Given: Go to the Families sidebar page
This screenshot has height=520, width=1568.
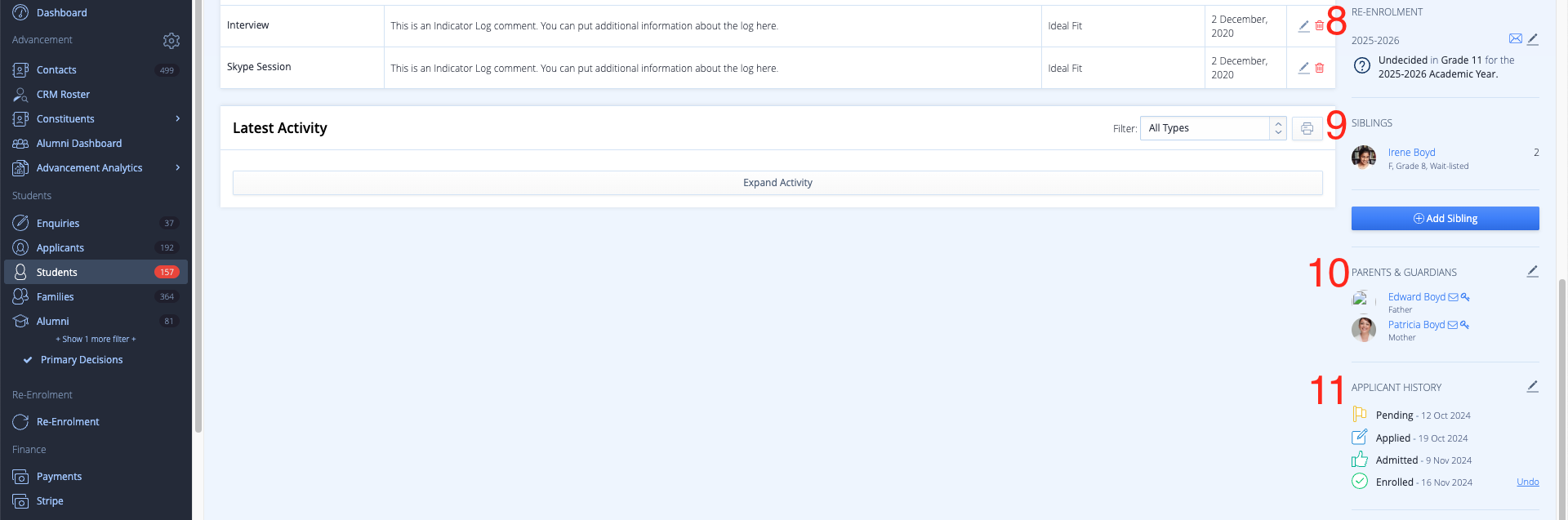Looking at the screenshot, I should (x=55, y=297).
